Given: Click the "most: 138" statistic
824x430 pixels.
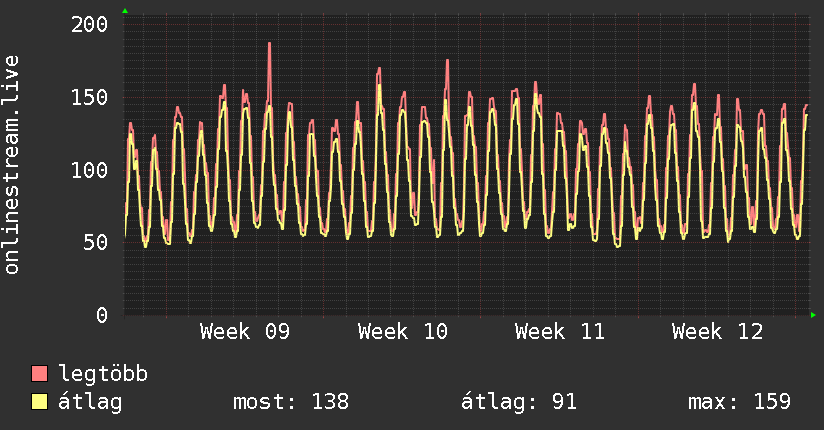Looking at the screenshot, I should (x=291, y=402).
